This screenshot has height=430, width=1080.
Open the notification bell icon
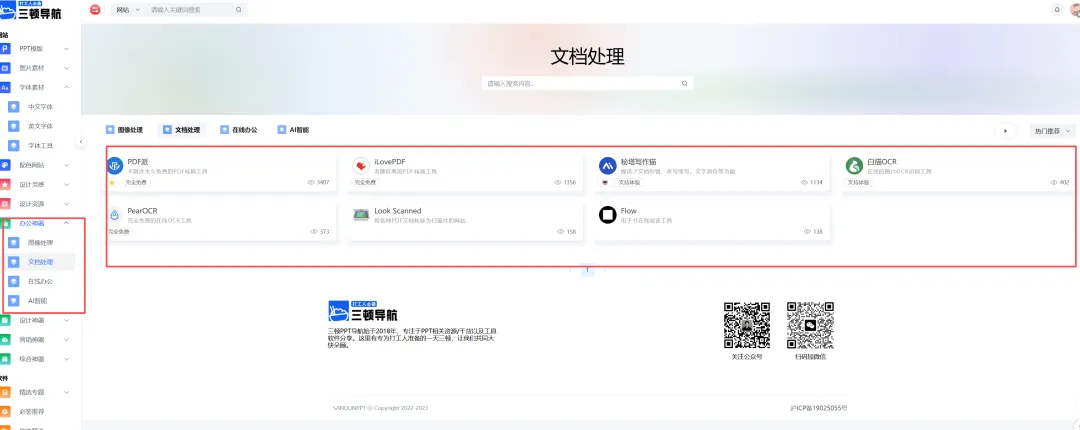point(1057,10)
